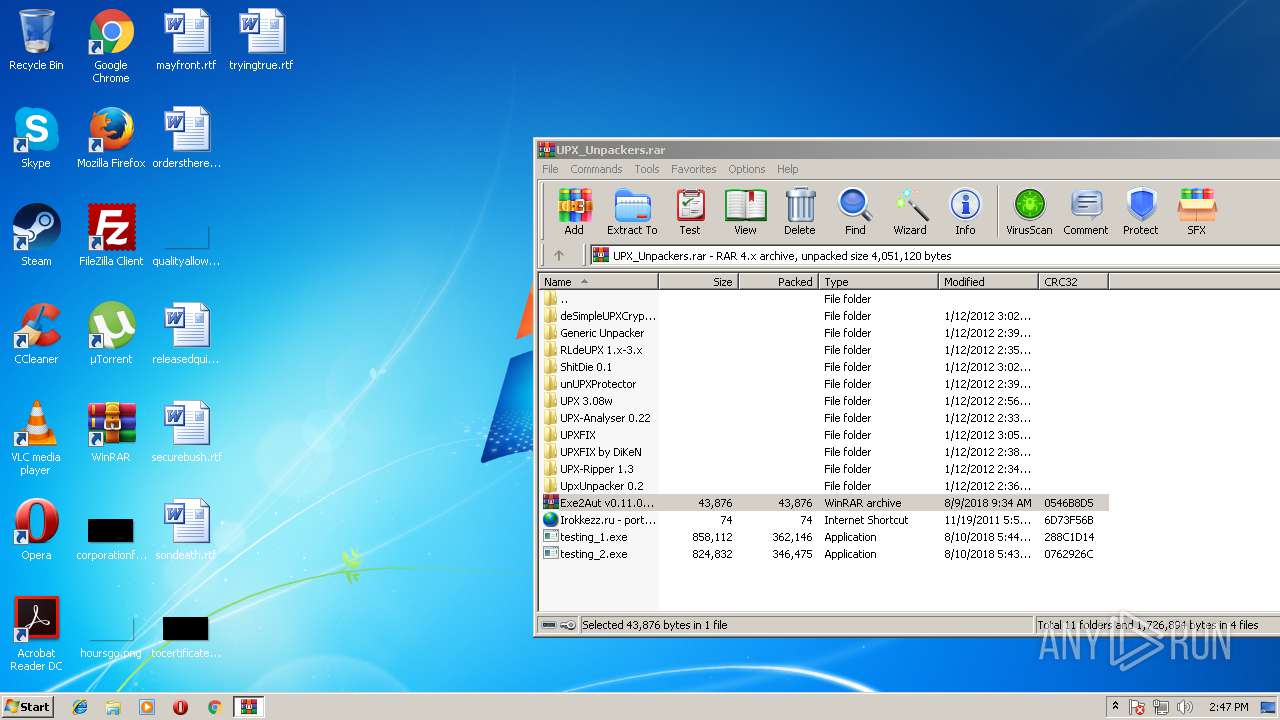This screenshot has height=720, width=1280.
Task: Select the UPX-Analyser 0.22 folder
Action: point(823,418)
